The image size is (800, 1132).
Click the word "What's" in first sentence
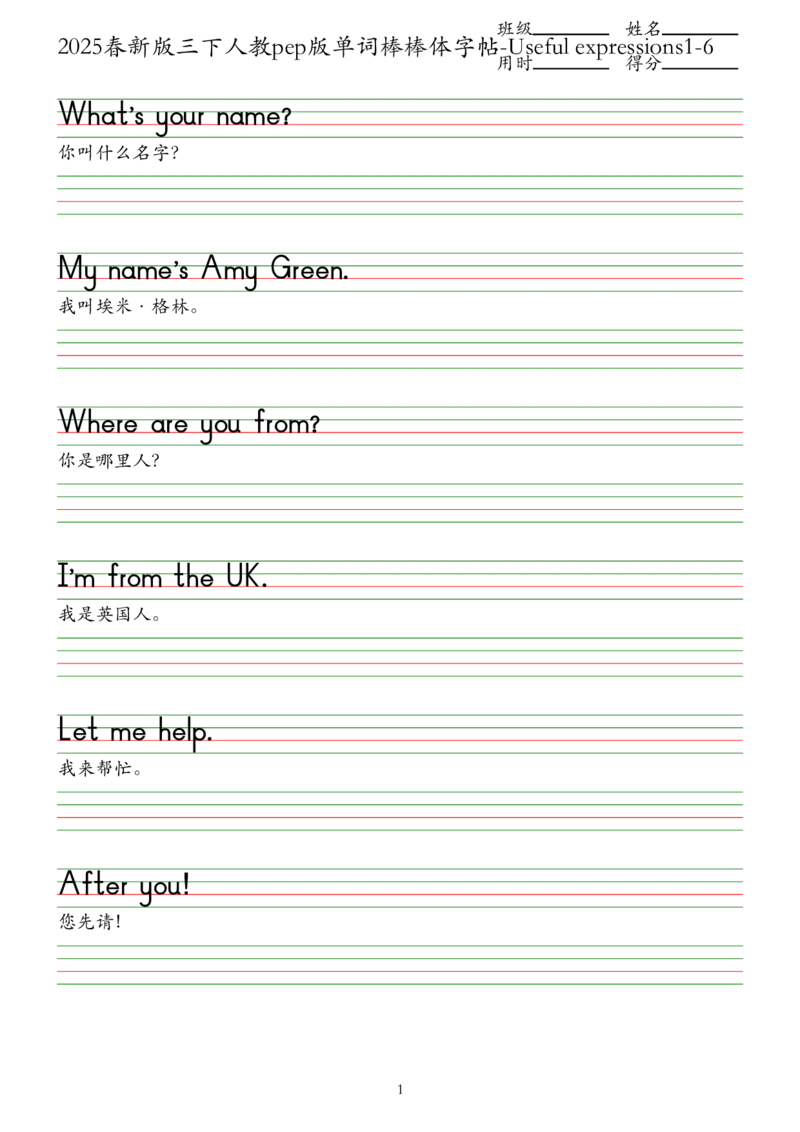coord(101,116)
